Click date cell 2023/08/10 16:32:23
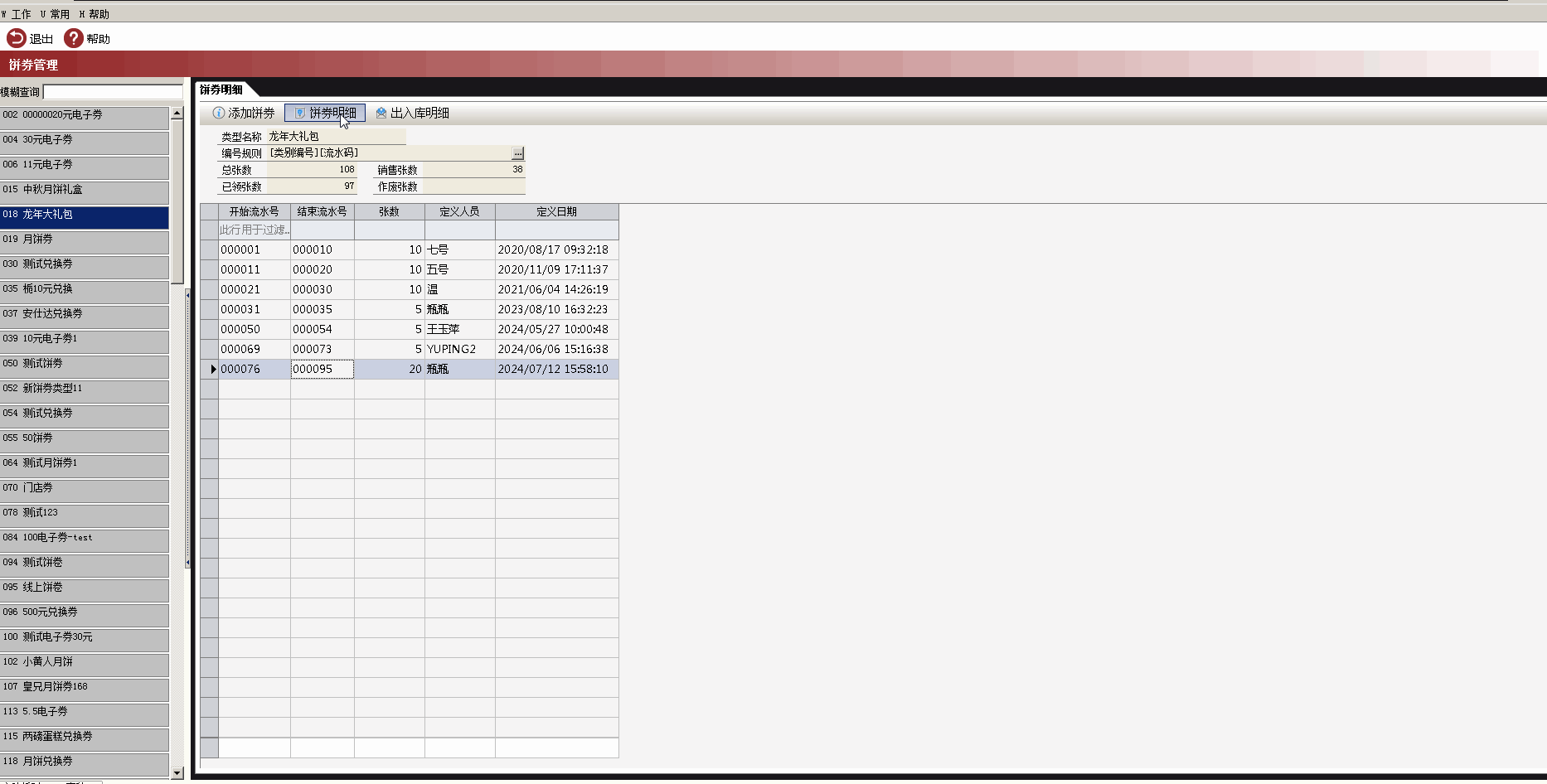Screen dimensions: 1547x784 click(557, 309)
